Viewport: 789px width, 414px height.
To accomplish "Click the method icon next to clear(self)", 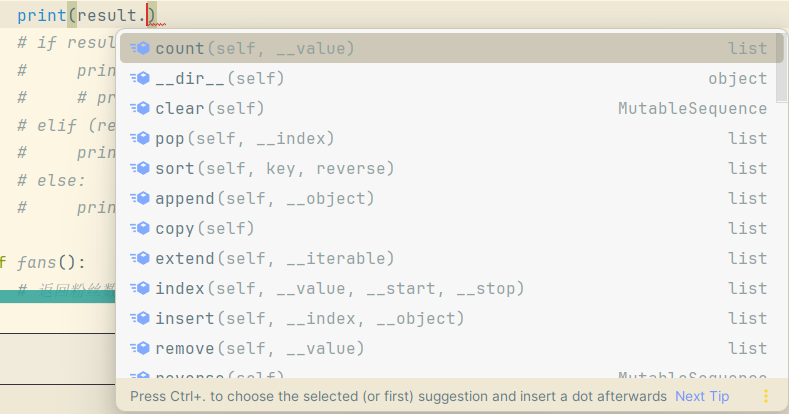I will [140, 108].
